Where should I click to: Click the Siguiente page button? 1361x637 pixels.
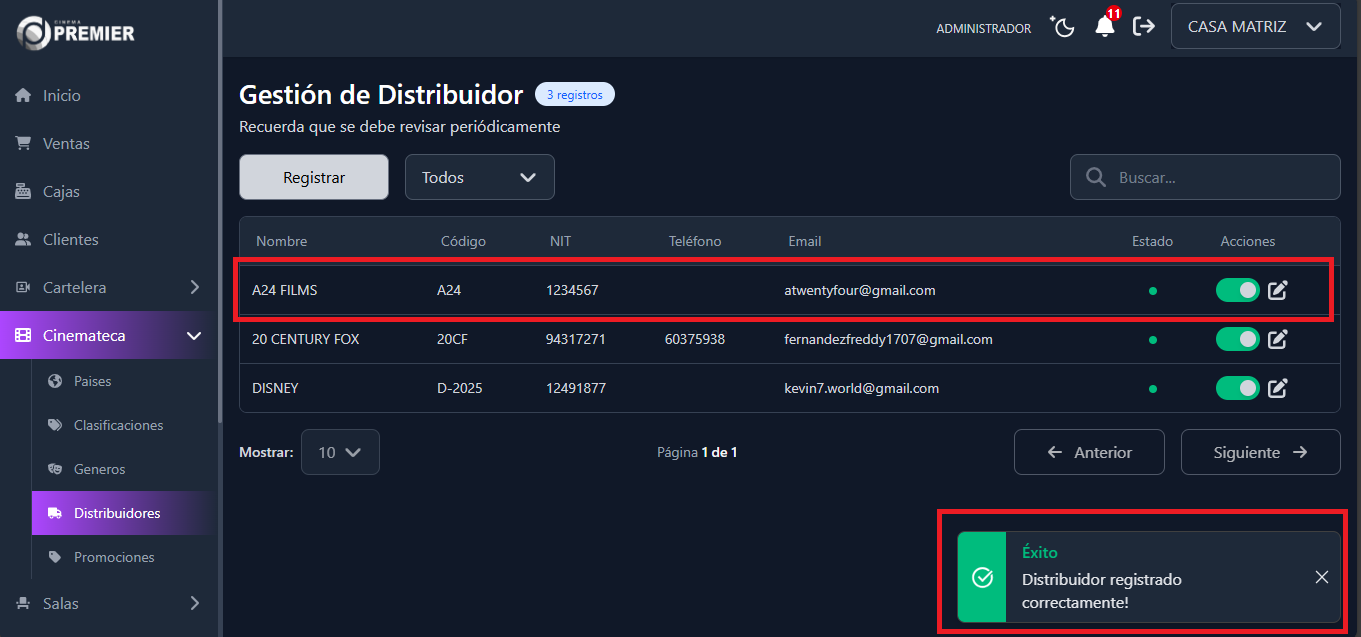pos(1260,452)
